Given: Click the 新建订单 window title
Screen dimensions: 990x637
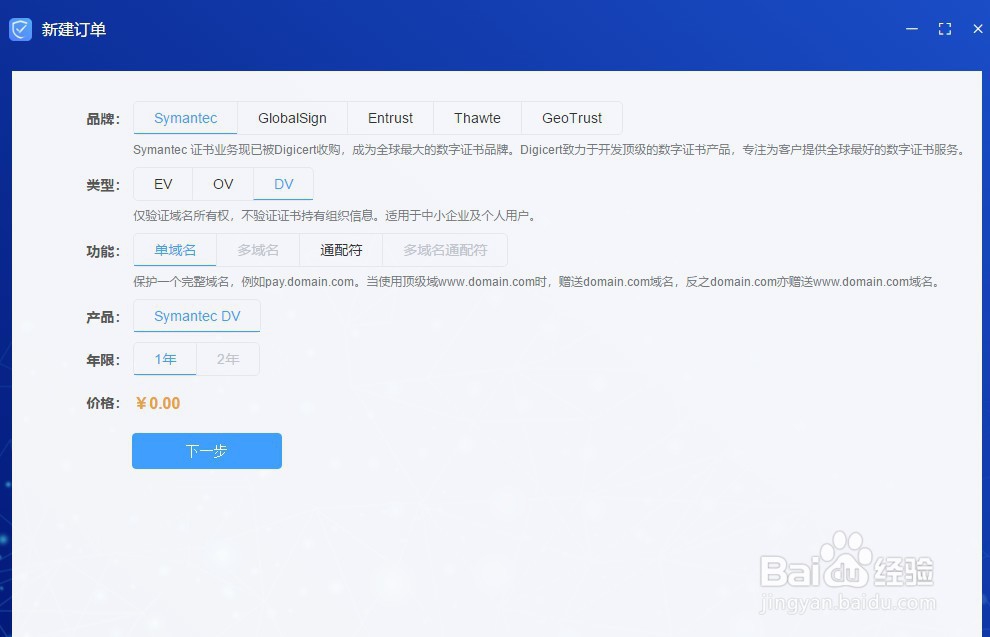Looking at the screenshot, I should [74, 30].
